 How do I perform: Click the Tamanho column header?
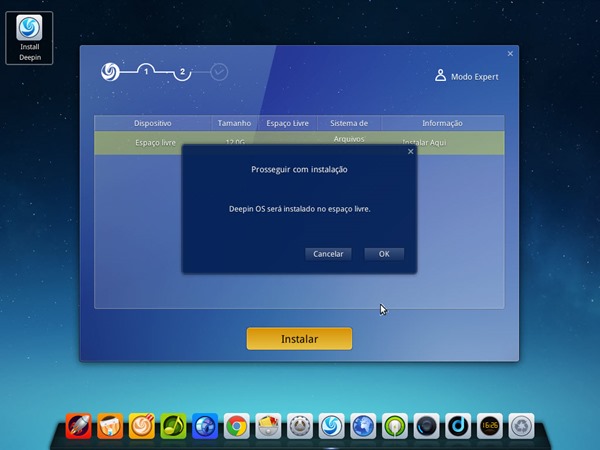(234, 123)
